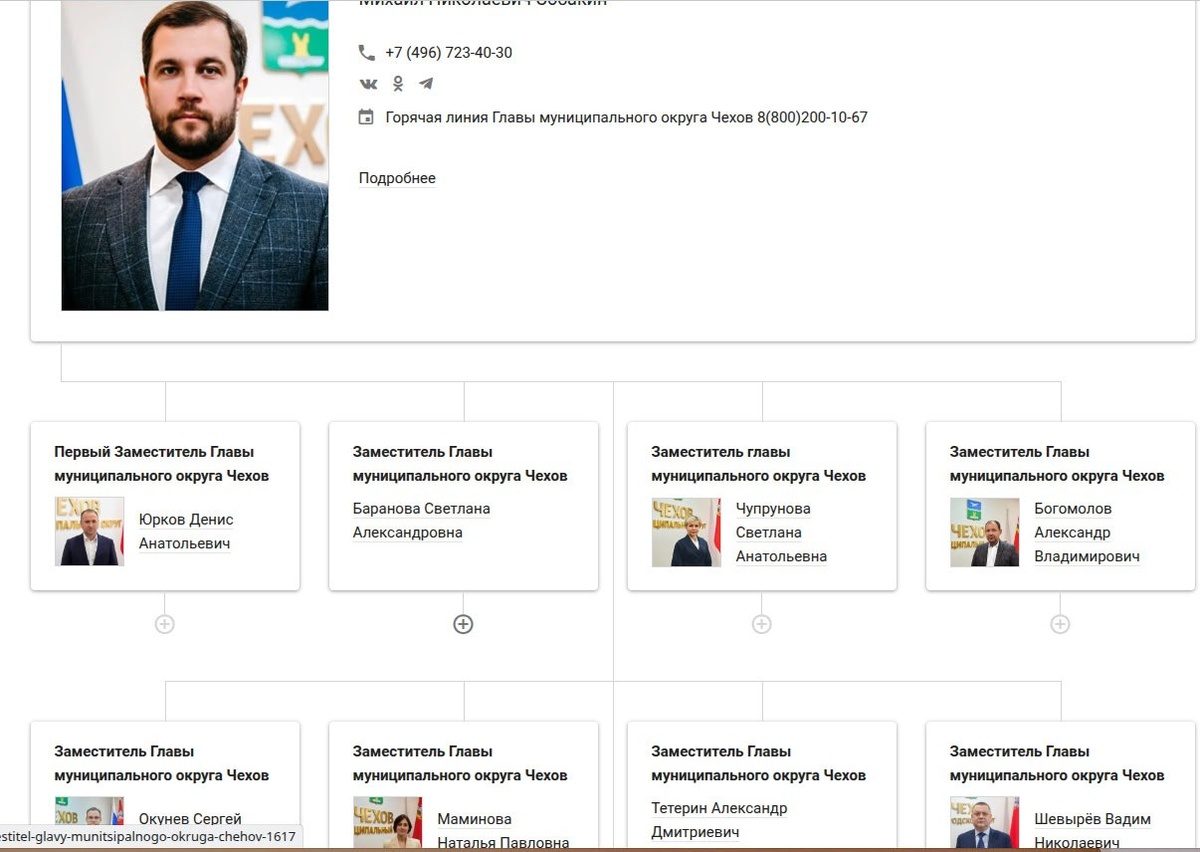The height and width of the screenshot is (852, 1200).
Task: Open Богомолов Александр Владимирович profile link
Action: coord(1087,533)
